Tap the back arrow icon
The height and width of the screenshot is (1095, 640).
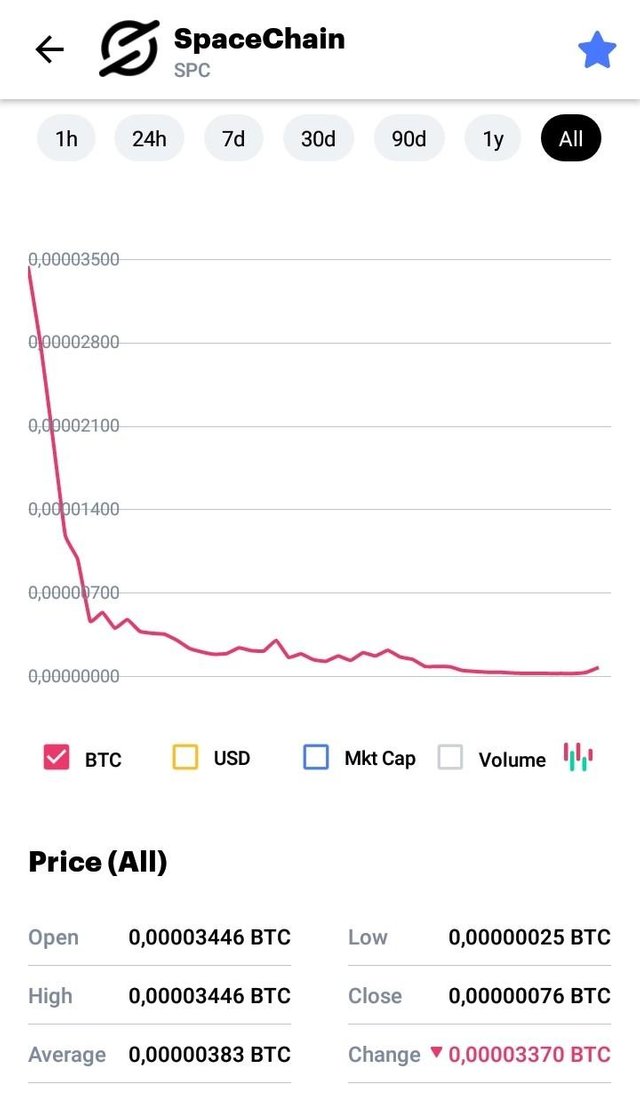pos(49,49)
